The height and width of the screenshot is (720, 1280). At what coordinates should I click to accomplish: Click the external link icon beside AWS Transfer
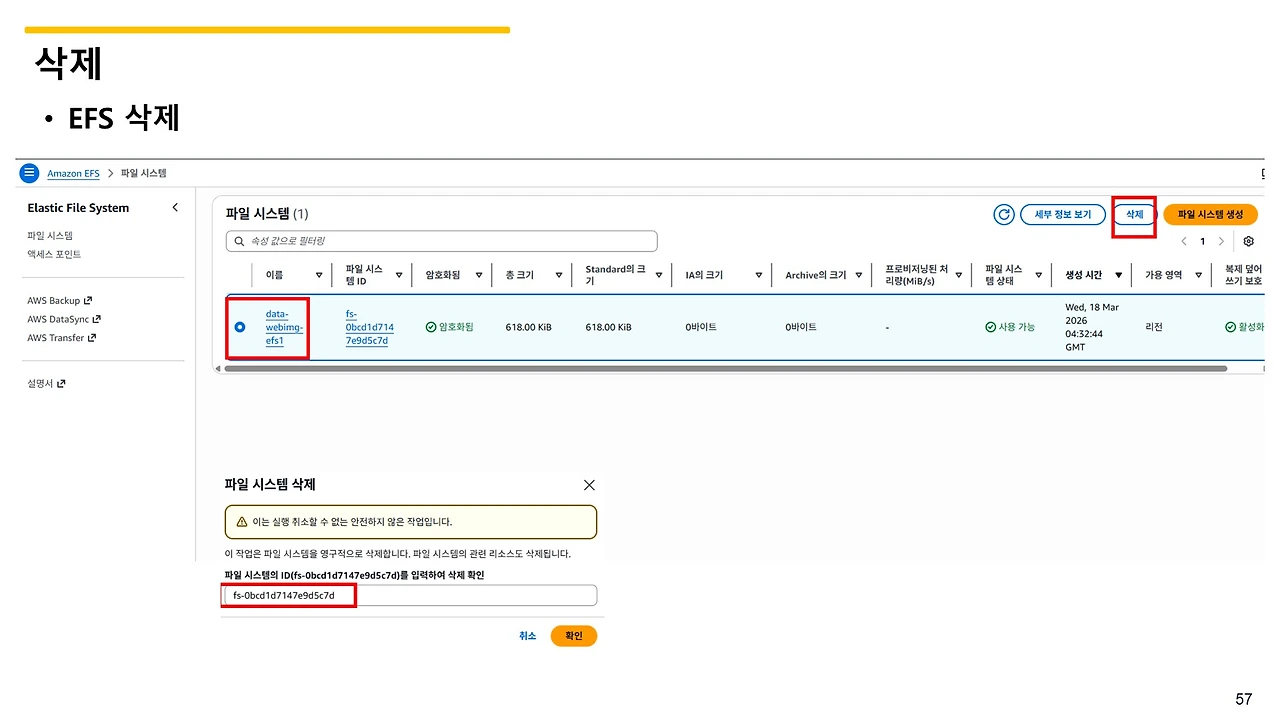point(92,338)
